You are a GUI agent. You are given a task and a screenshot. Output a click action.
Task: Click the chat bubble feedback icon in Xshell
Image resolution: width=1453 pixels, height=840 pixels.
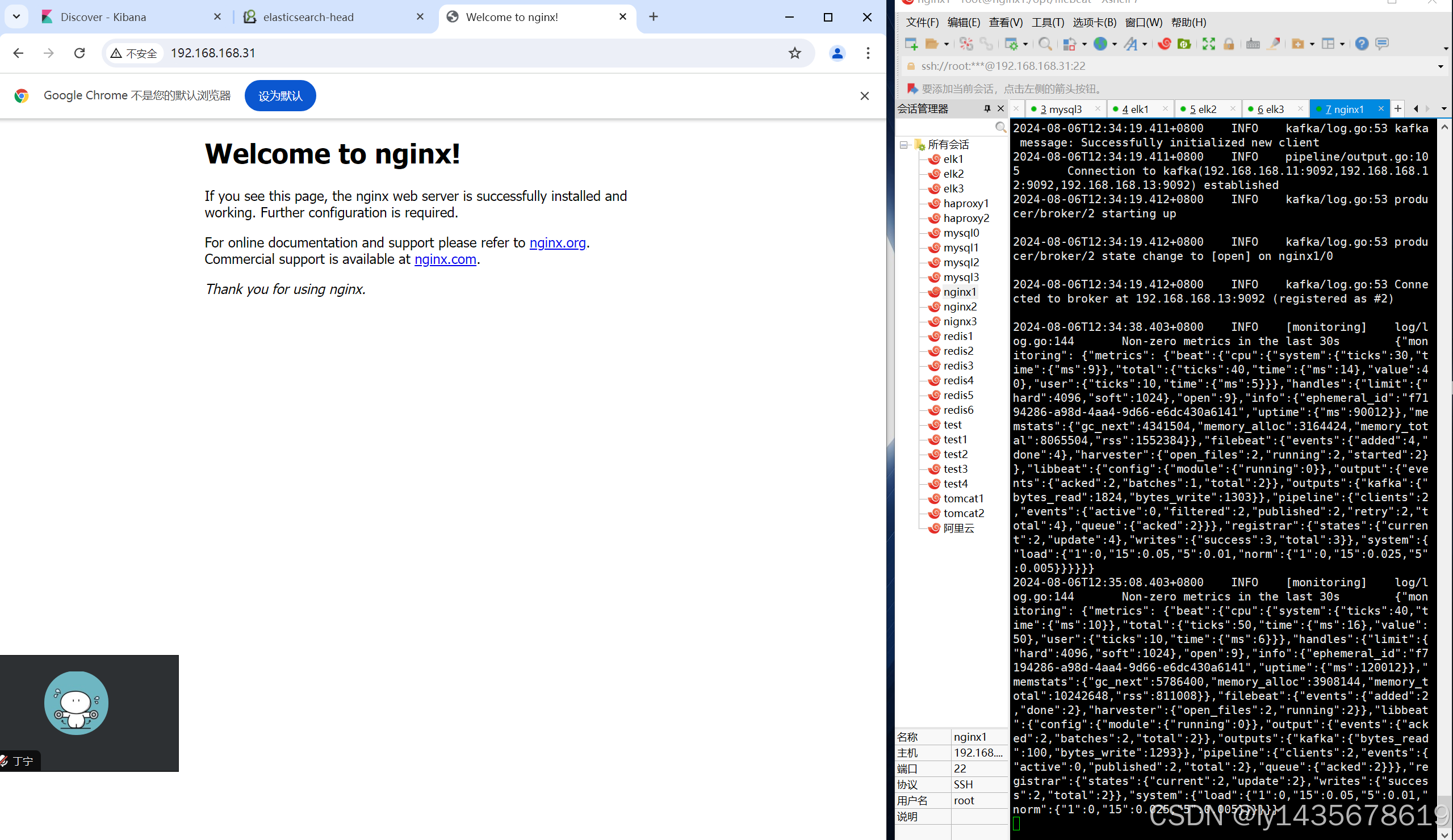tap(1382, 44)
